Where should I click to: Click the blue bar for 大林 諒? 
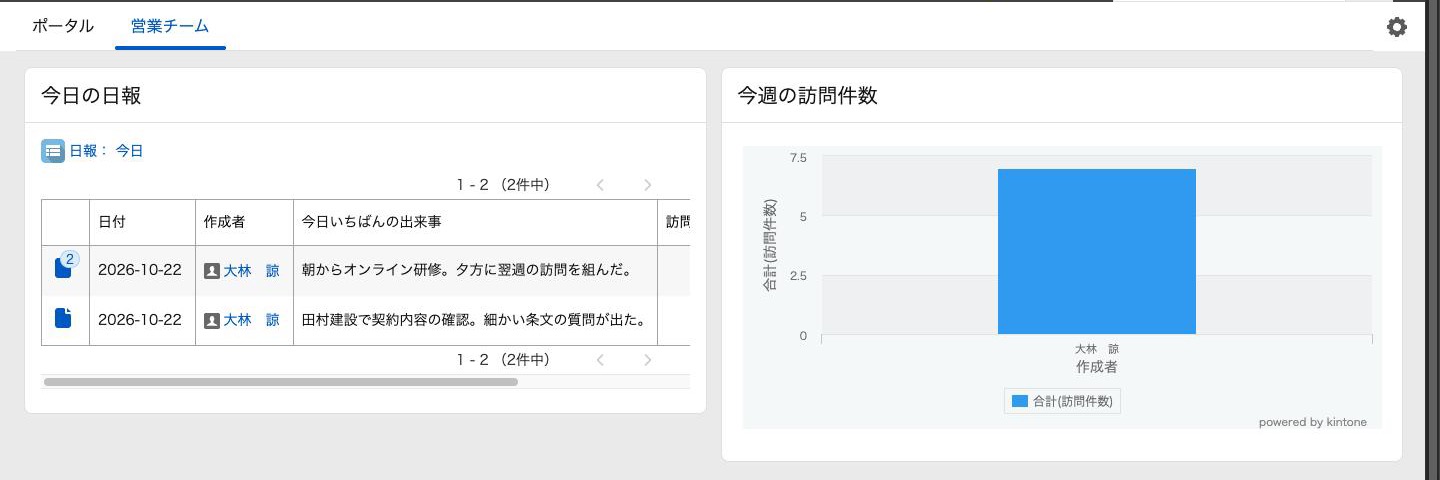(1097, 251)
